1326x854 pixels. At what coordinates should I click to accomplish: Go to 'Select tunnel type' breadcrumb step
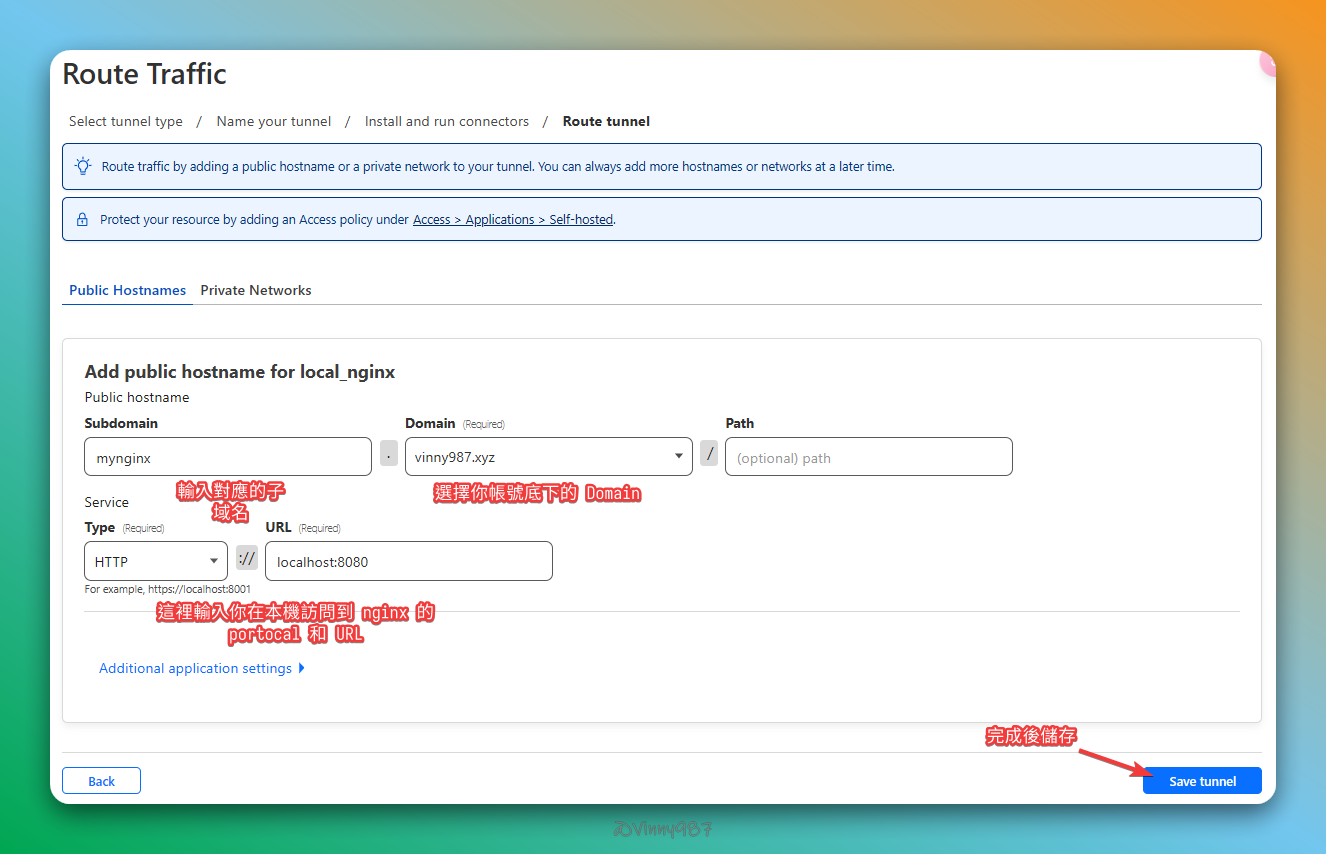tap(126, 122)
